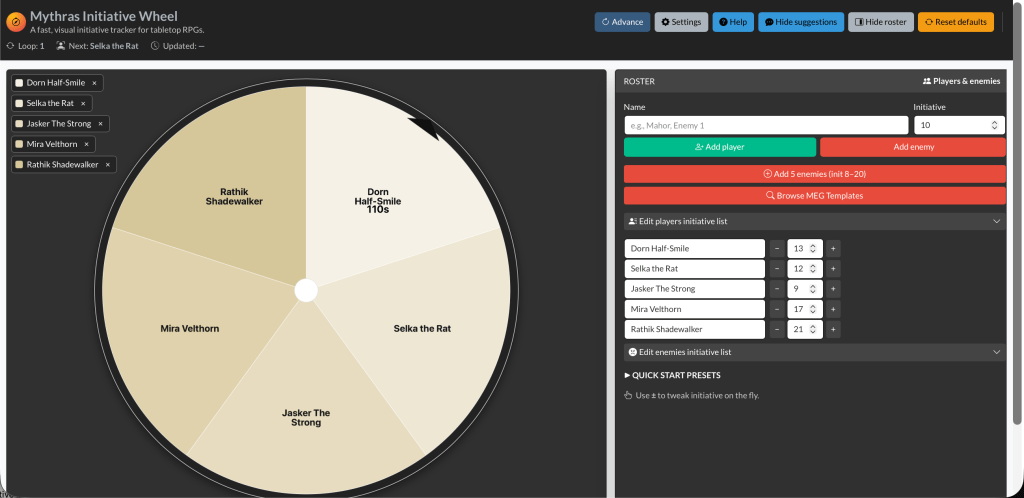Click the Mira Velthorn legend color swatch
The width and height of the screenshot is (1024, 498).
point(19,144)
